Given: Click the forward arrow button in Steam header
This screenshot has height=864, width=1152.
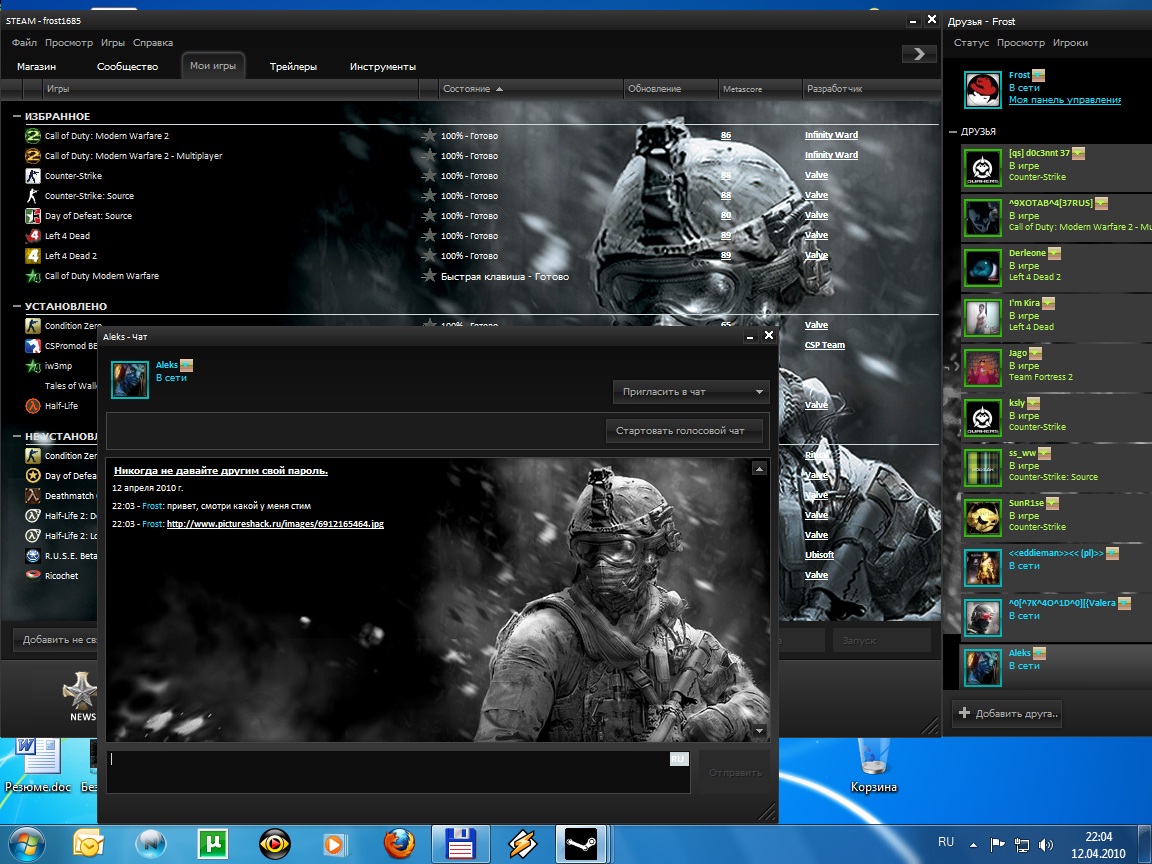Looking at the screenshot, I should click(x=918, y=54).
